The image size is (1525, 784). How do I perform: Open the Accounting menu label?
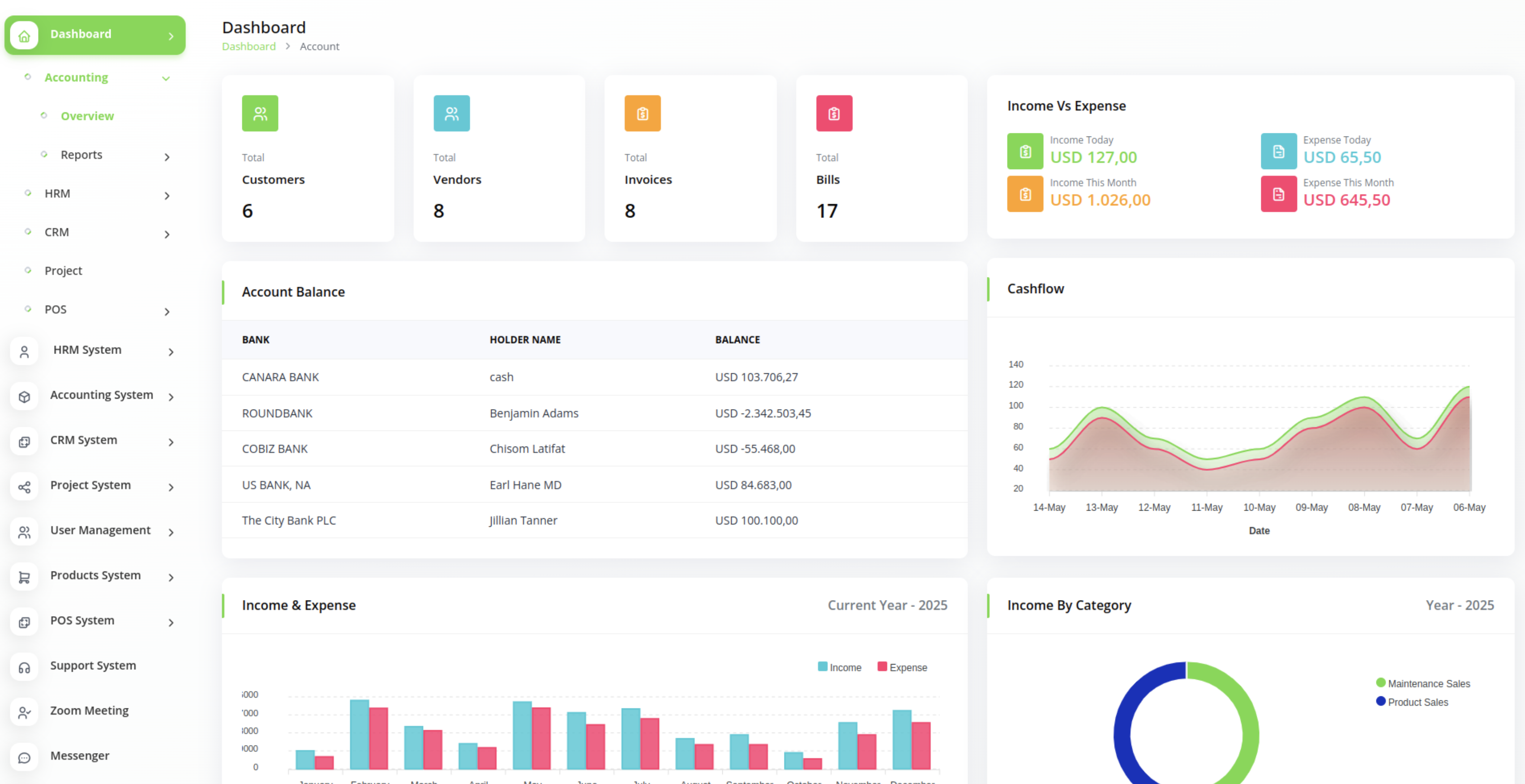coord(77,77)
